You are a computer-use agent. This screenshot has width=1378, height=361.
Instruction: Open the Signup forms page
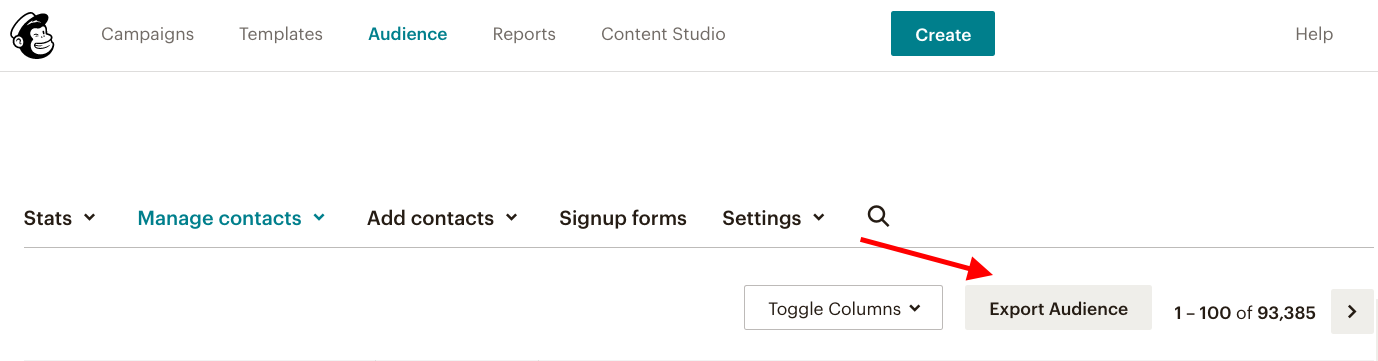pos(623,218)
